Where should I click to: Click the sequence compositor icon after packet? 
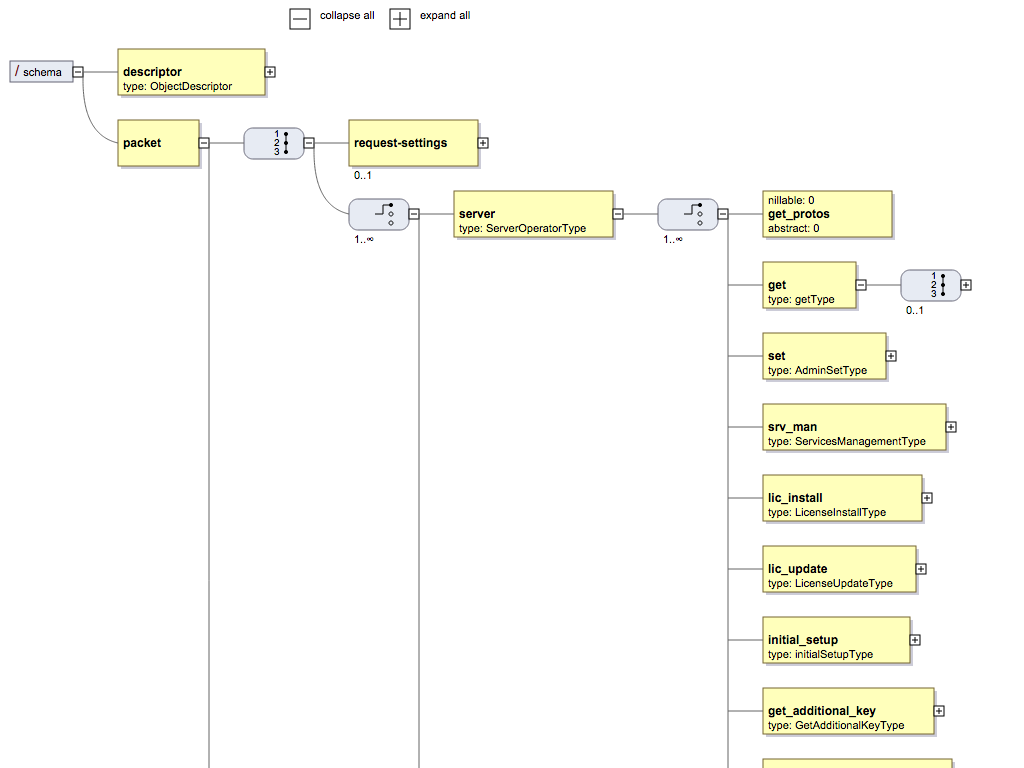coord(273,143)
